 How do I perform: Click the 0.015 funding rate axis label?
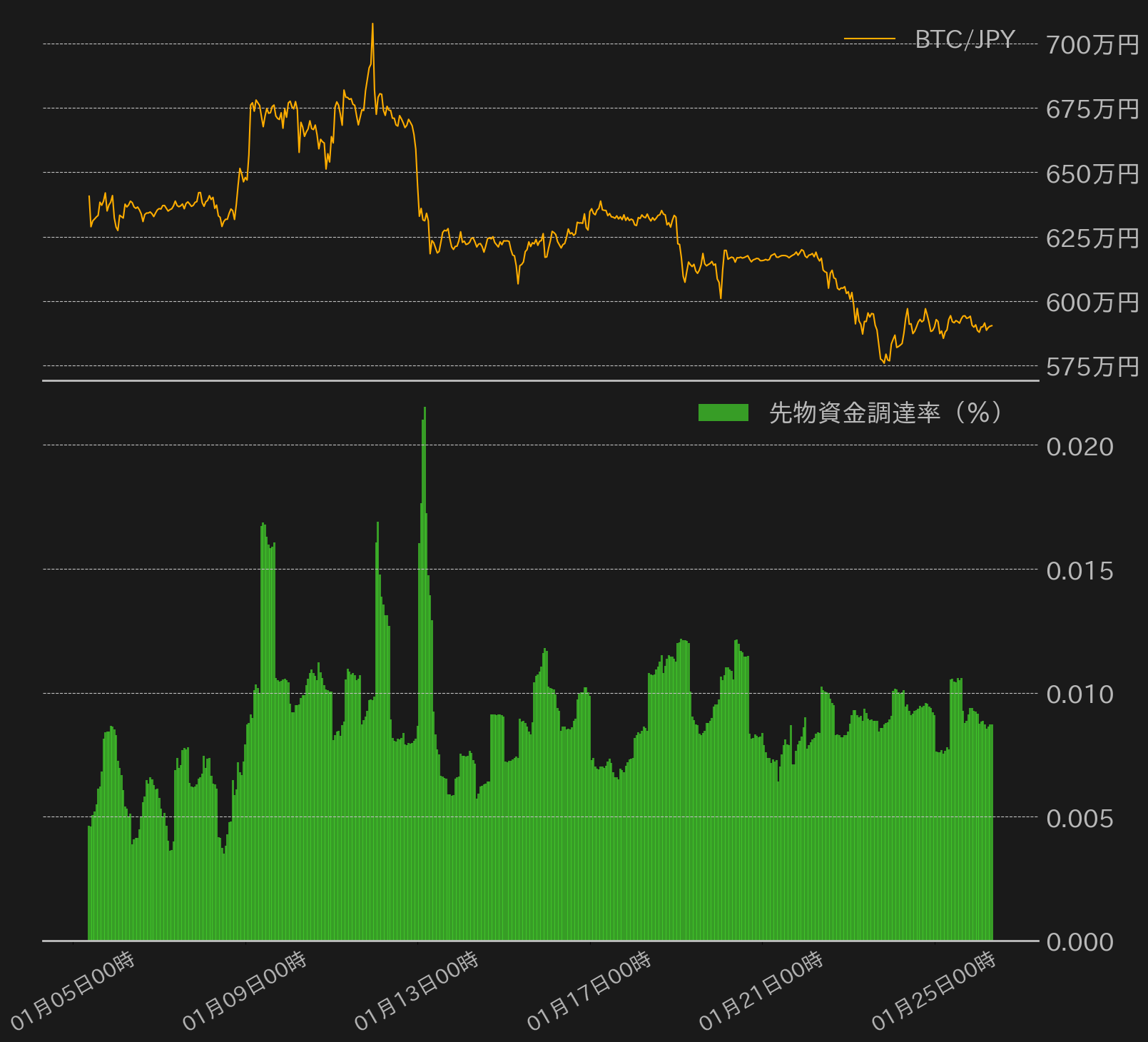click(1080, 571)
